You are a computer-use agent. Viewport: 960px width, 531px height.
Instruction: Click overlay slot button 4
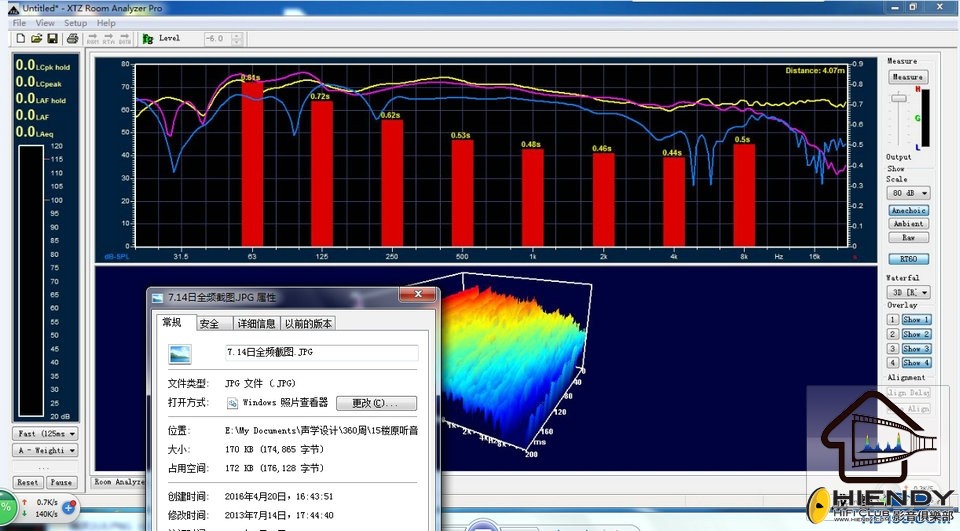tap(893, 363)
